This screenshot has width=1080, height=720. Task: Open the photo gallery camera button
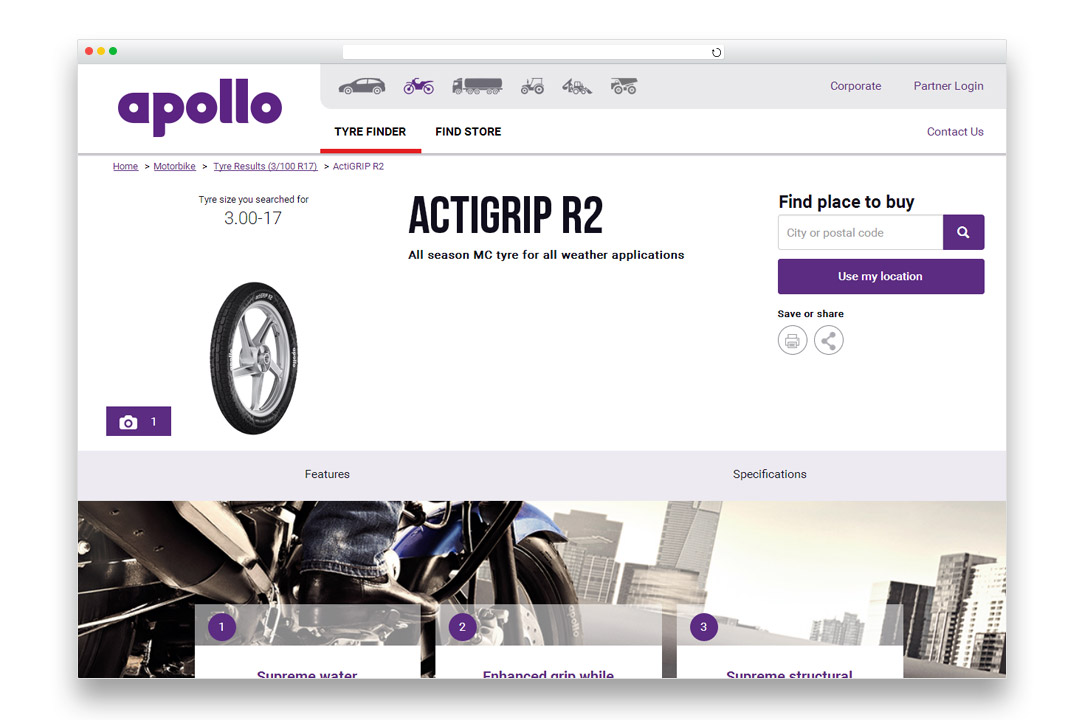pos(138,421)
